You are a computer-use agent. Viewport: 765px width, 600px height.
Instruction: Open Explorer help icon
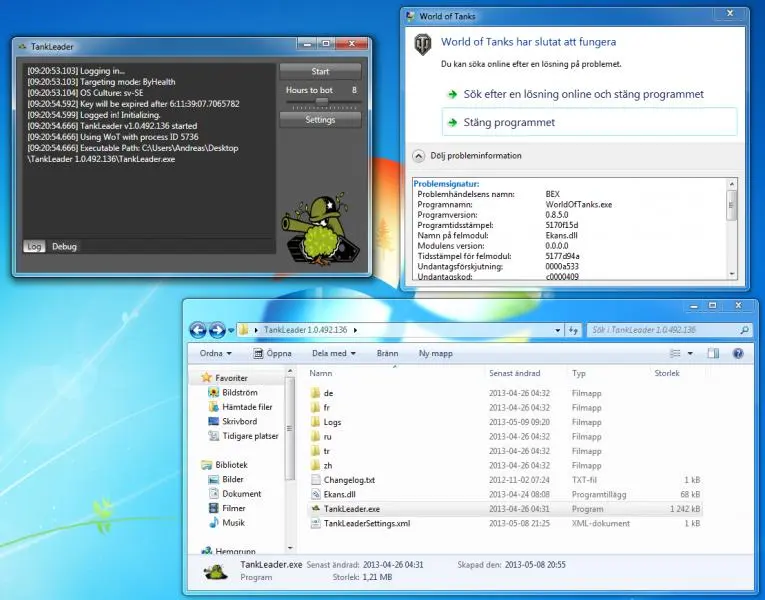(738, 353)
